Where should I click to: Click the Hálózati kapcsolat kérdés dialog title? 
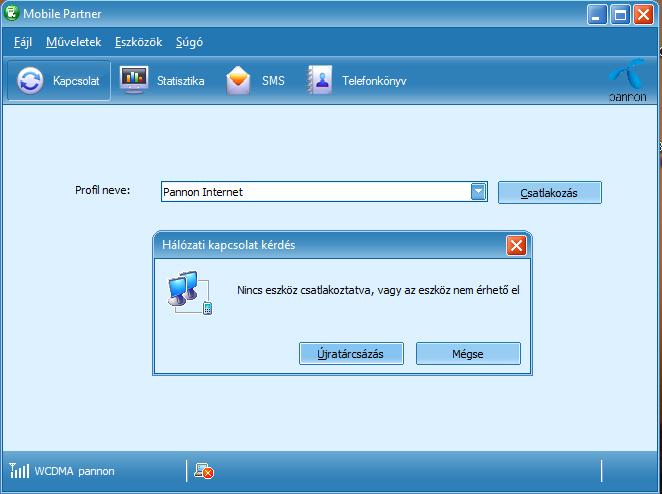[x=228, y=245]
